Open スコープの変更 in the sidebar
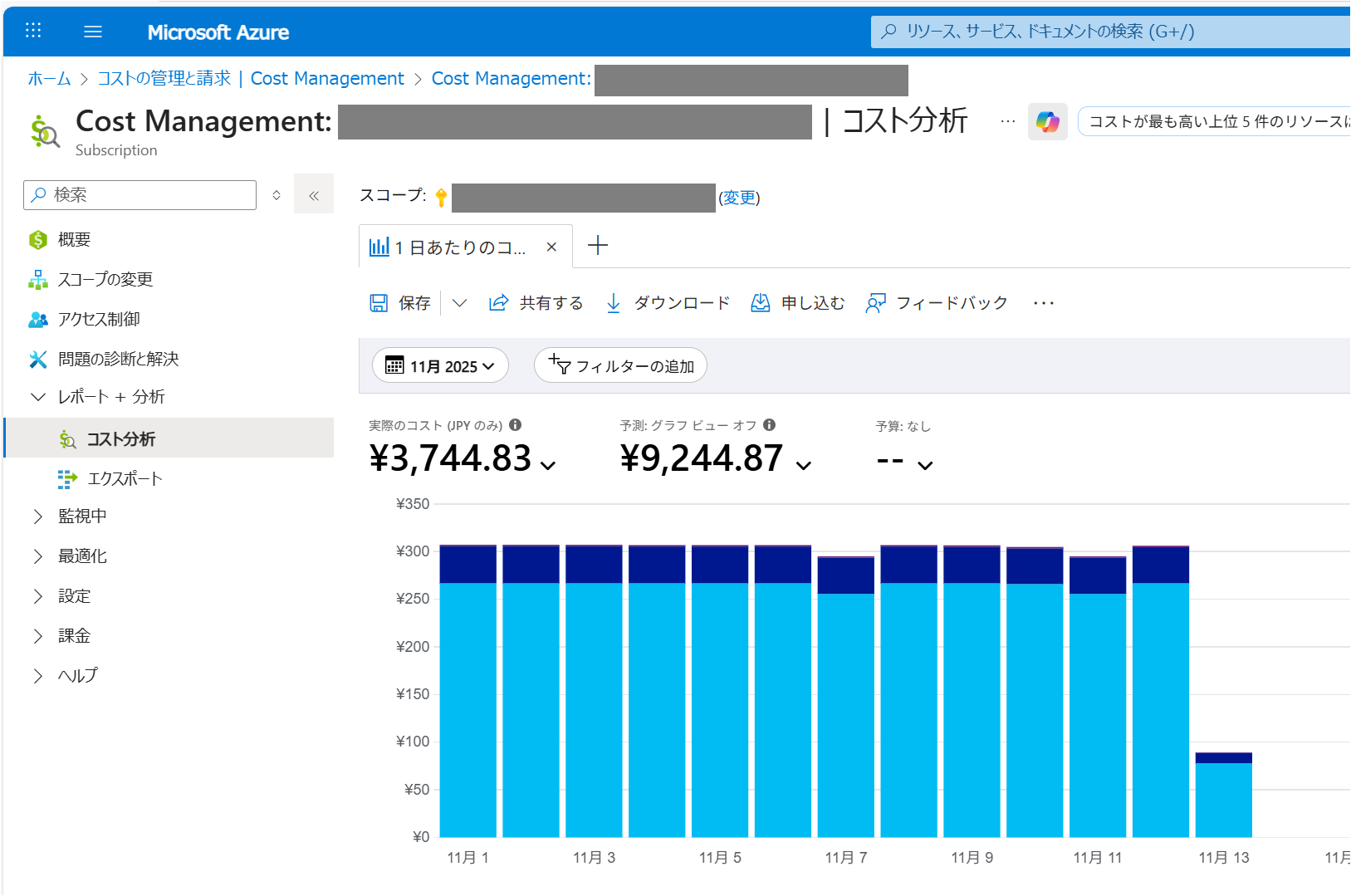The image size is (1351, 896). tap(105, 280)
